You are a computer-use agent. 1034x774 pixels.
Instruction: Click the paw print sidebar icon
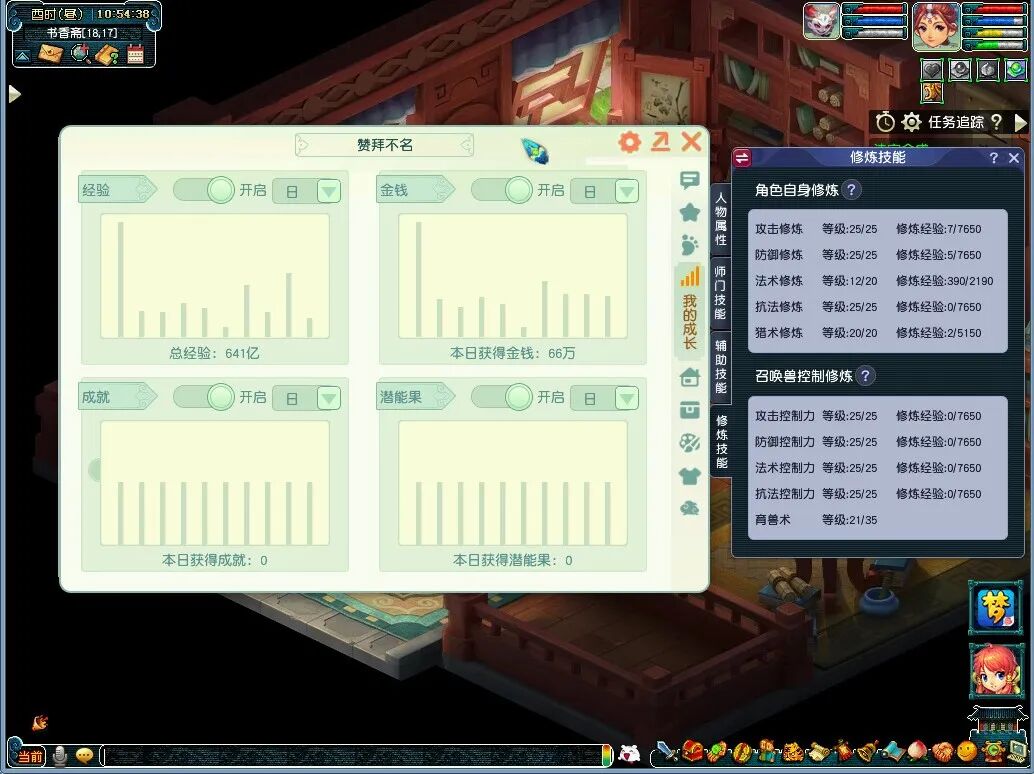point(689,244)
